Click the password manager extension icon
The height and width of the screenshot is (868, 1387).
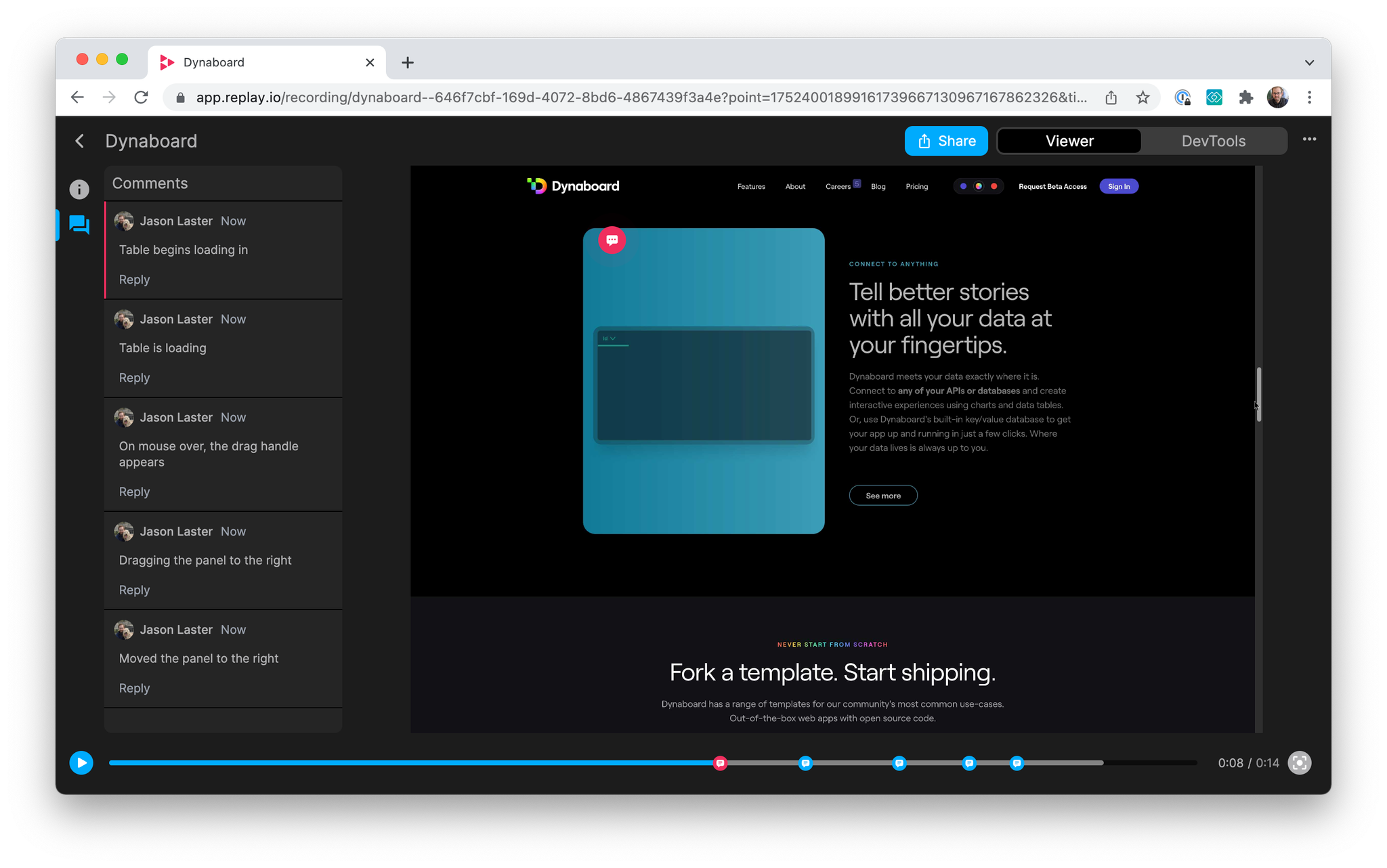pos(1182,97)
